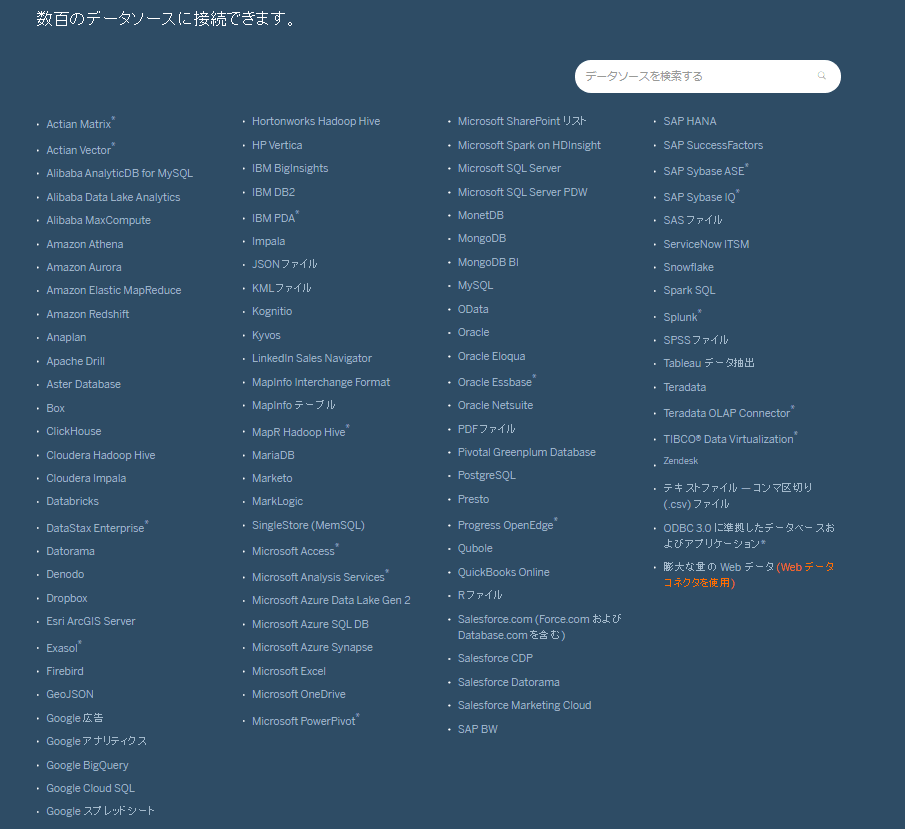This screenshot has height=829, width=905.
Task: Choose Cloudera Hadoop Hive
Action: coord(101,455)
